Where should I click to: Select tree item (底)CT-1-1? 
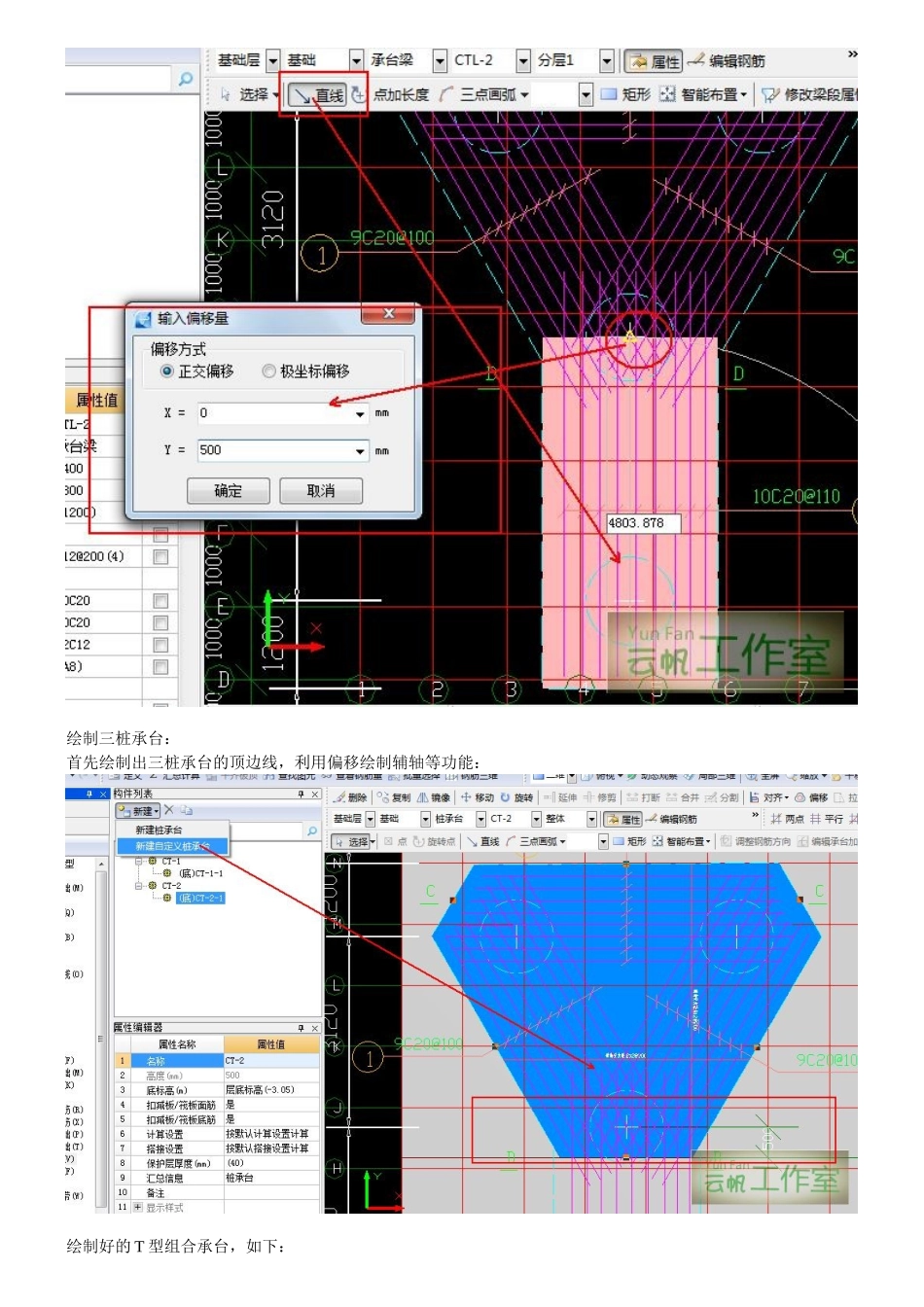200,873
